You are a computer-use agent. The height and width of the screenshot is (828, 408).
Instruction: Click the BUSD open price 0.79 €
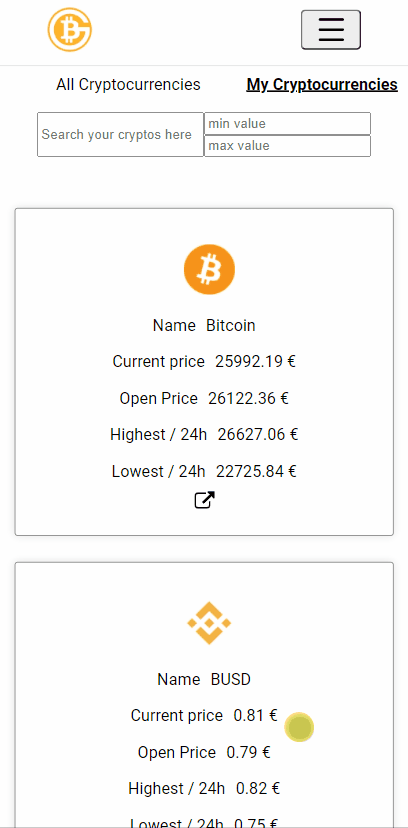[249, 752]
